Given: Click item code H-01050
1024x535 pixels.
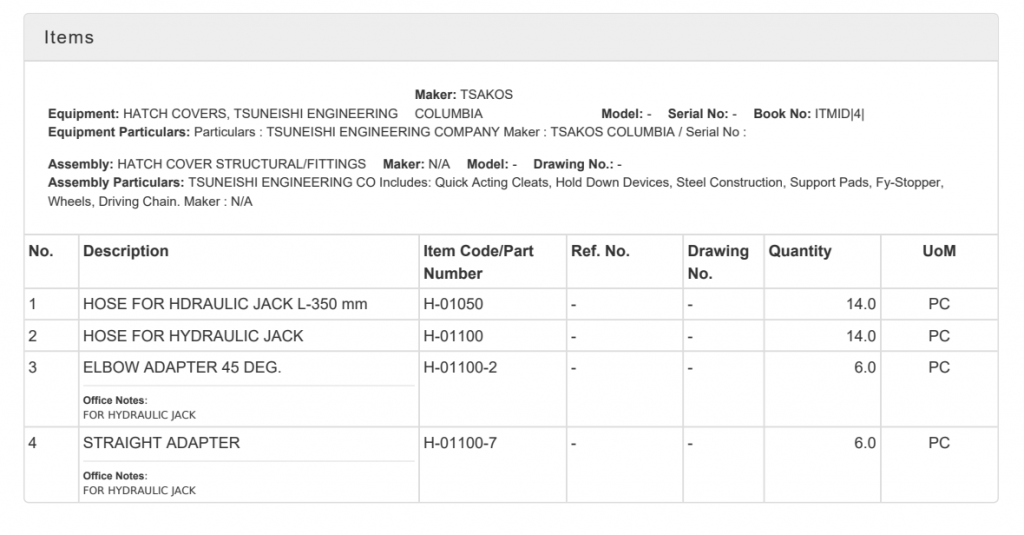Looking at the screenshot, I should point(453,304).
